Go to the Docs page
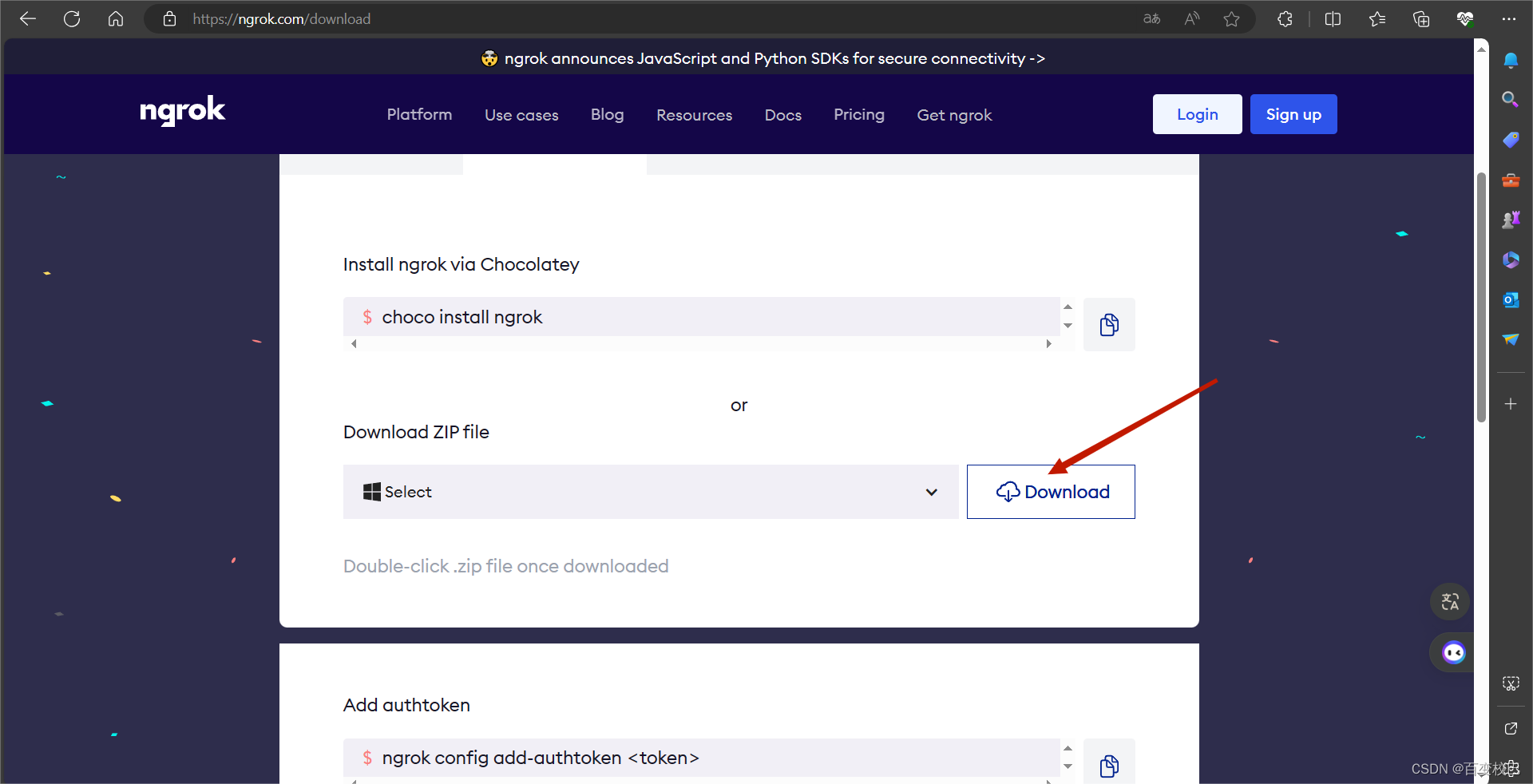Screen dimensions: 1533x784 [782, 115]
